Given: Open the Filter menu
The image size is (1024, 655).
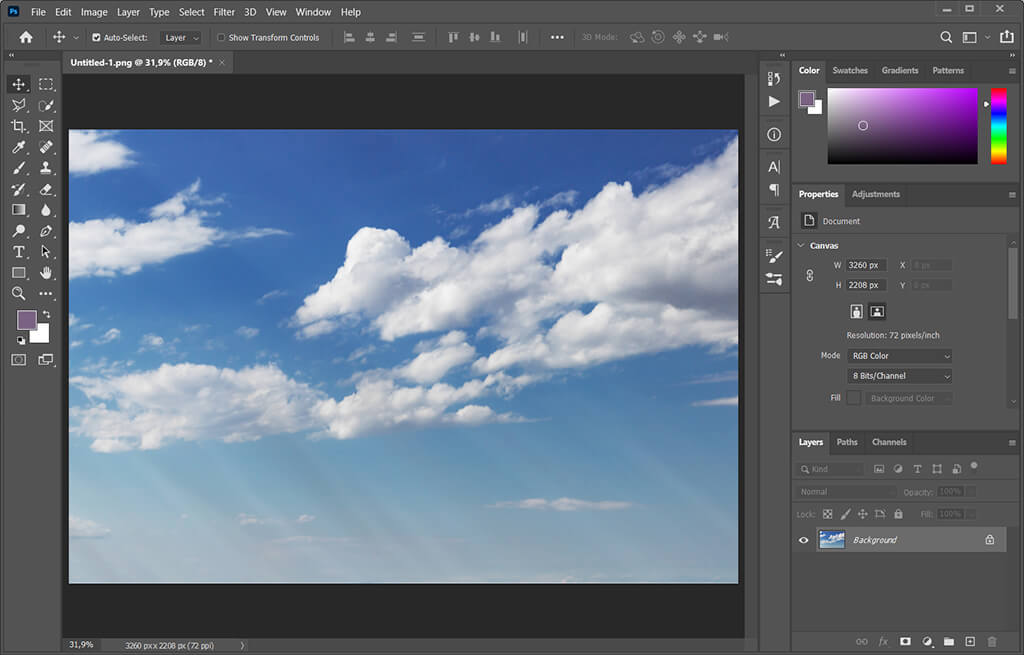Looking at the screenshot, I should coord(224,12).
